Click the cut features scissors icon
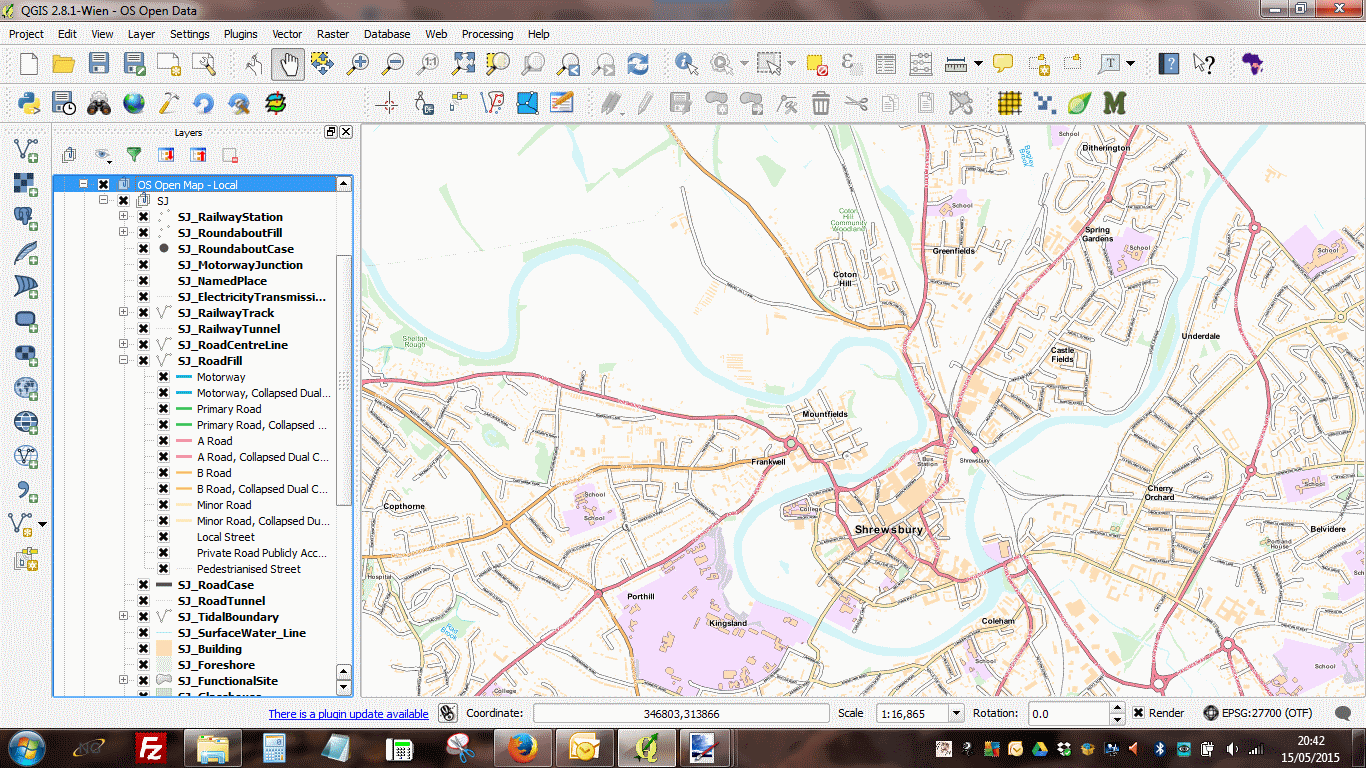Image resolution: width=1366 pixels, height=768 pixels. tap(856, 103)
